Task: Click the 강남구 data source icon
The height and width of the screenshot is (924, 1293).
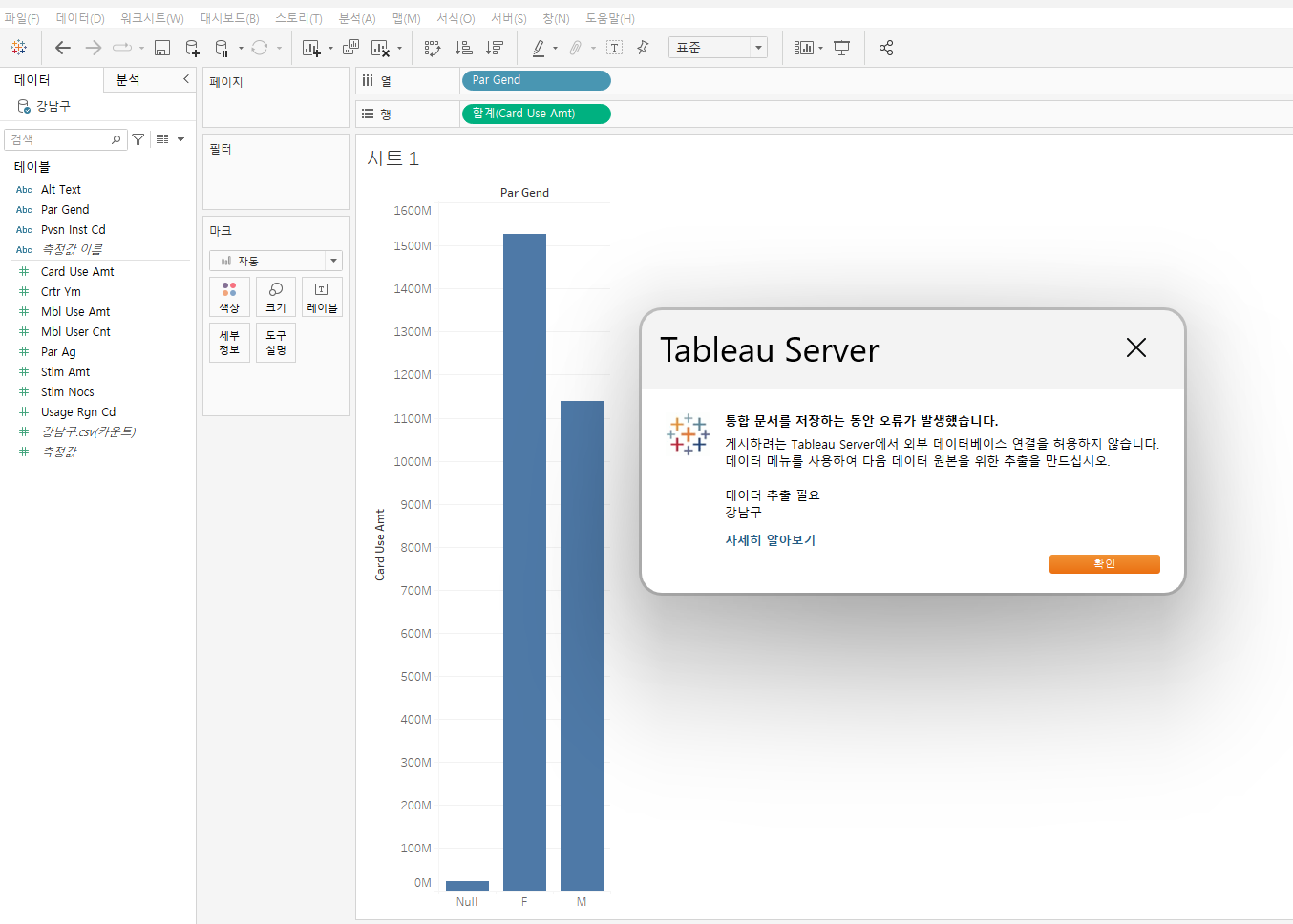Action: point(24,106)
